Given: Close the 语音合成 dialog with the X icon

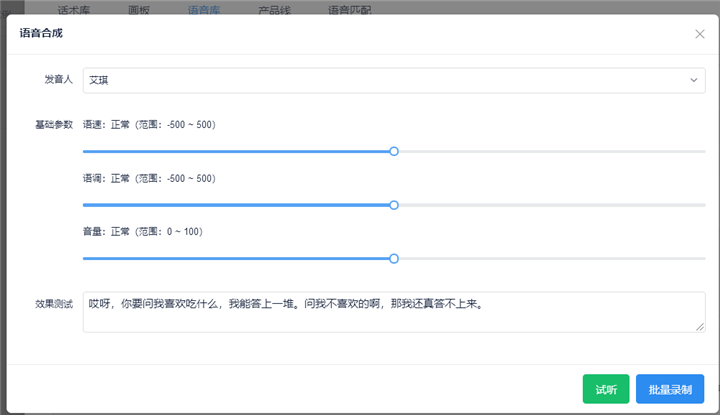Looking at the screenshot, I should pos(700,34).
